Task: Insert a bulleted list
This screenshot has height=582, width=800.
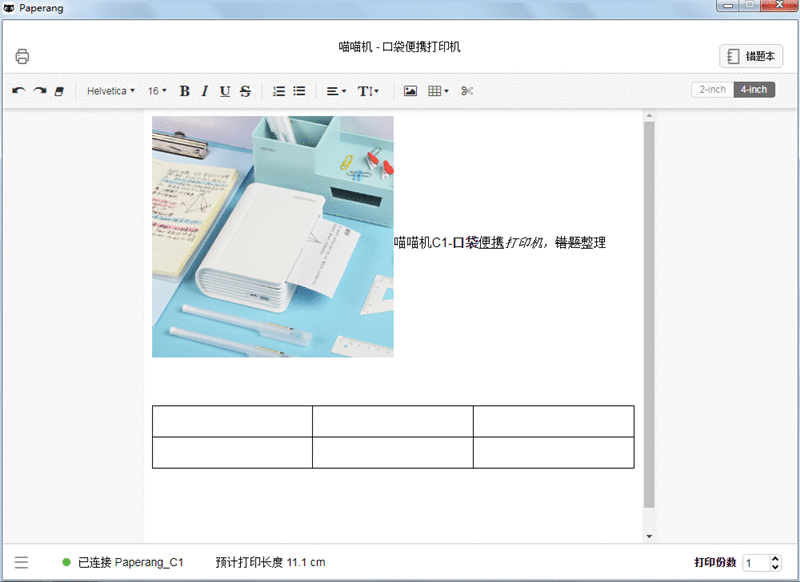Action: pyautogui.click(x=299, y=91)
